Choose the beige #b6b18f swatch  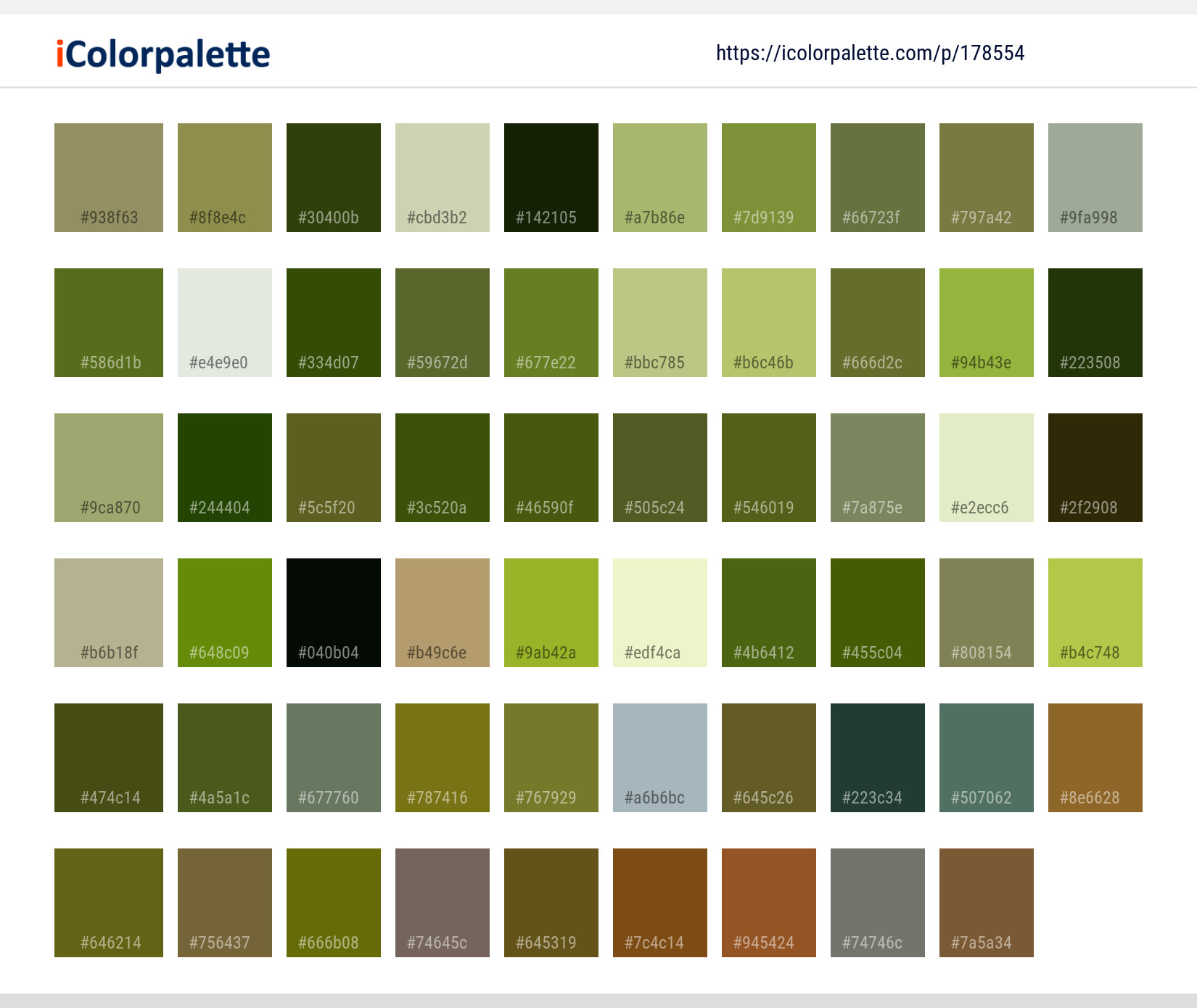[109, 613]
